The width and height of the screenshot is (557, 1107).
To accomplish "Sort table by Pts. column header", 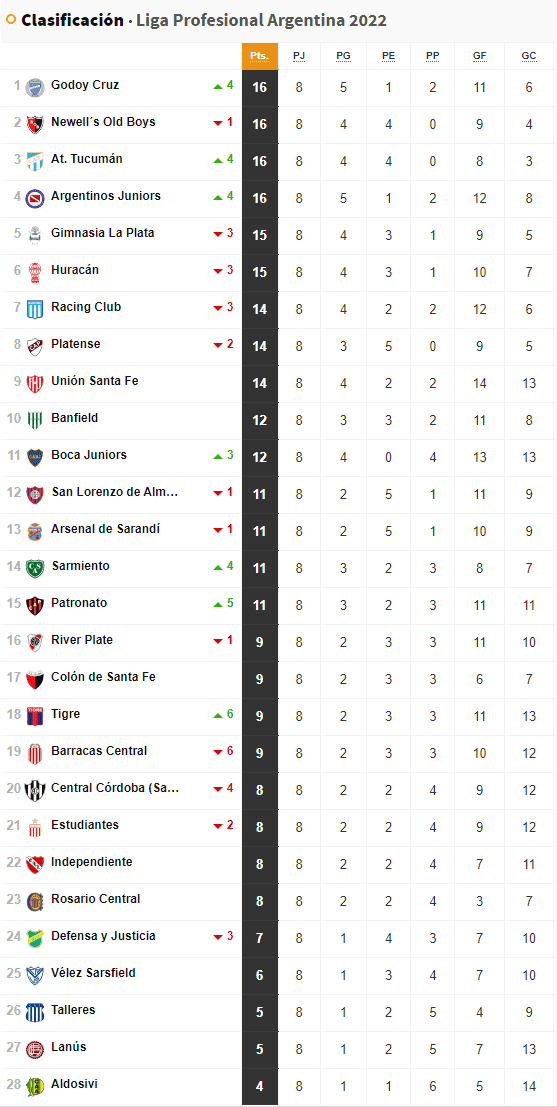I will pos(260,56).
